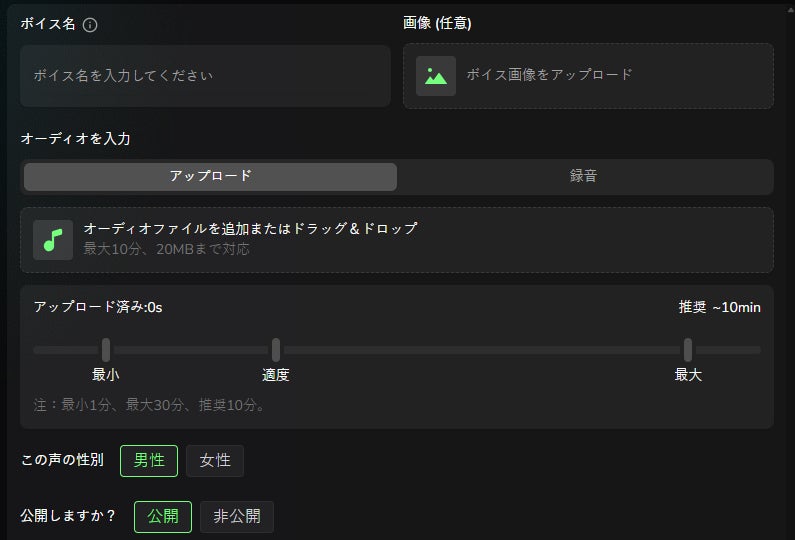Click the 最大 label under the slider

(688, 375)
